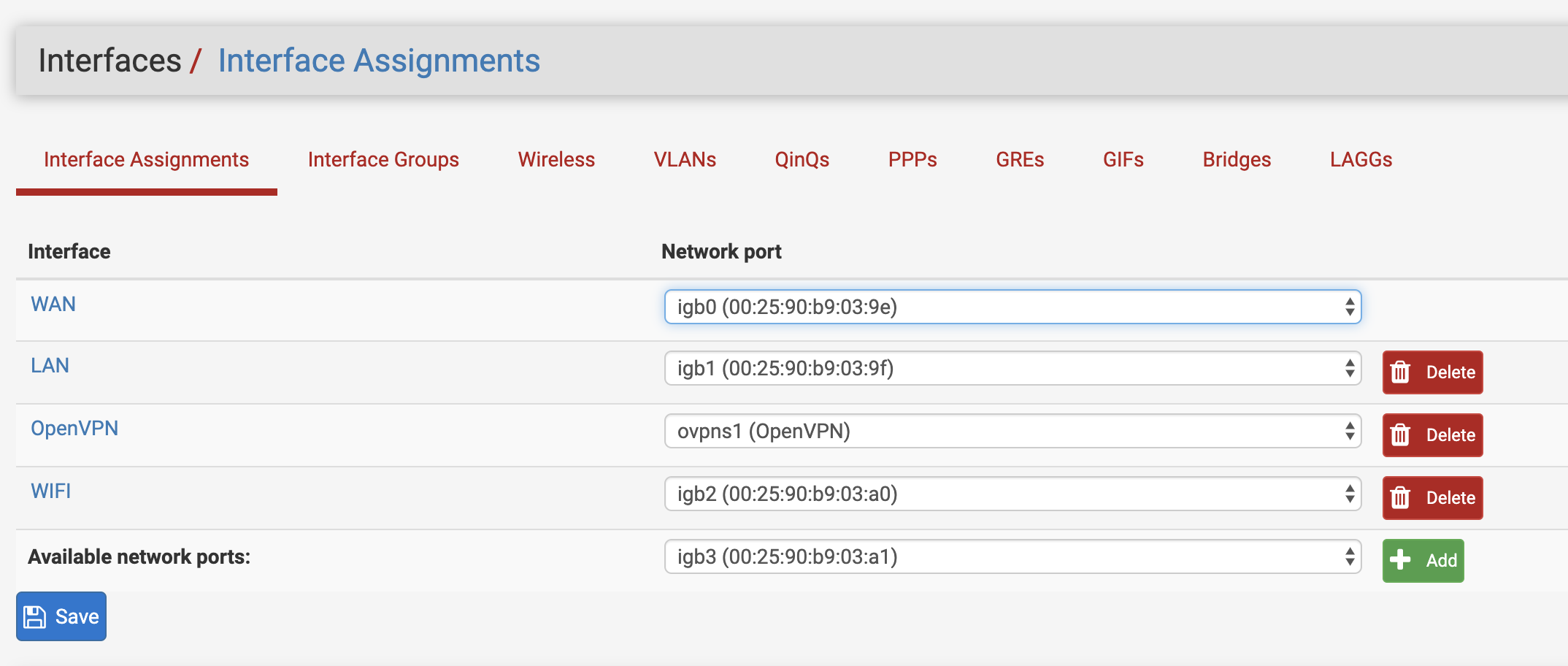This screenshot has height=666, width=1568.
Task: Open the WAN interface link
Action: 53,305
